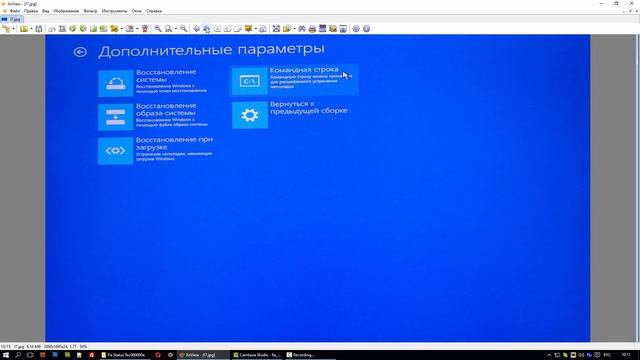This screenshot has width=640, height=360.
Task: Click the Вернуться к предыдущей сборке tile
Action: coord(291,115)
